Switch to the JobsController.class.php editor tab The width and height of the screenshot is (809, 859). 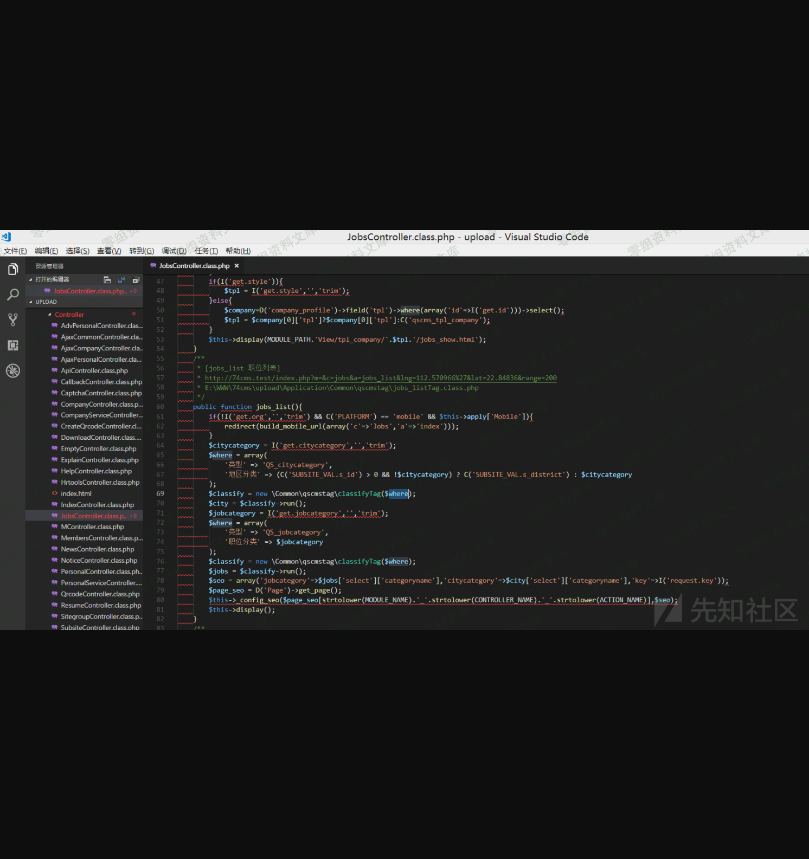tap(194, 266)
